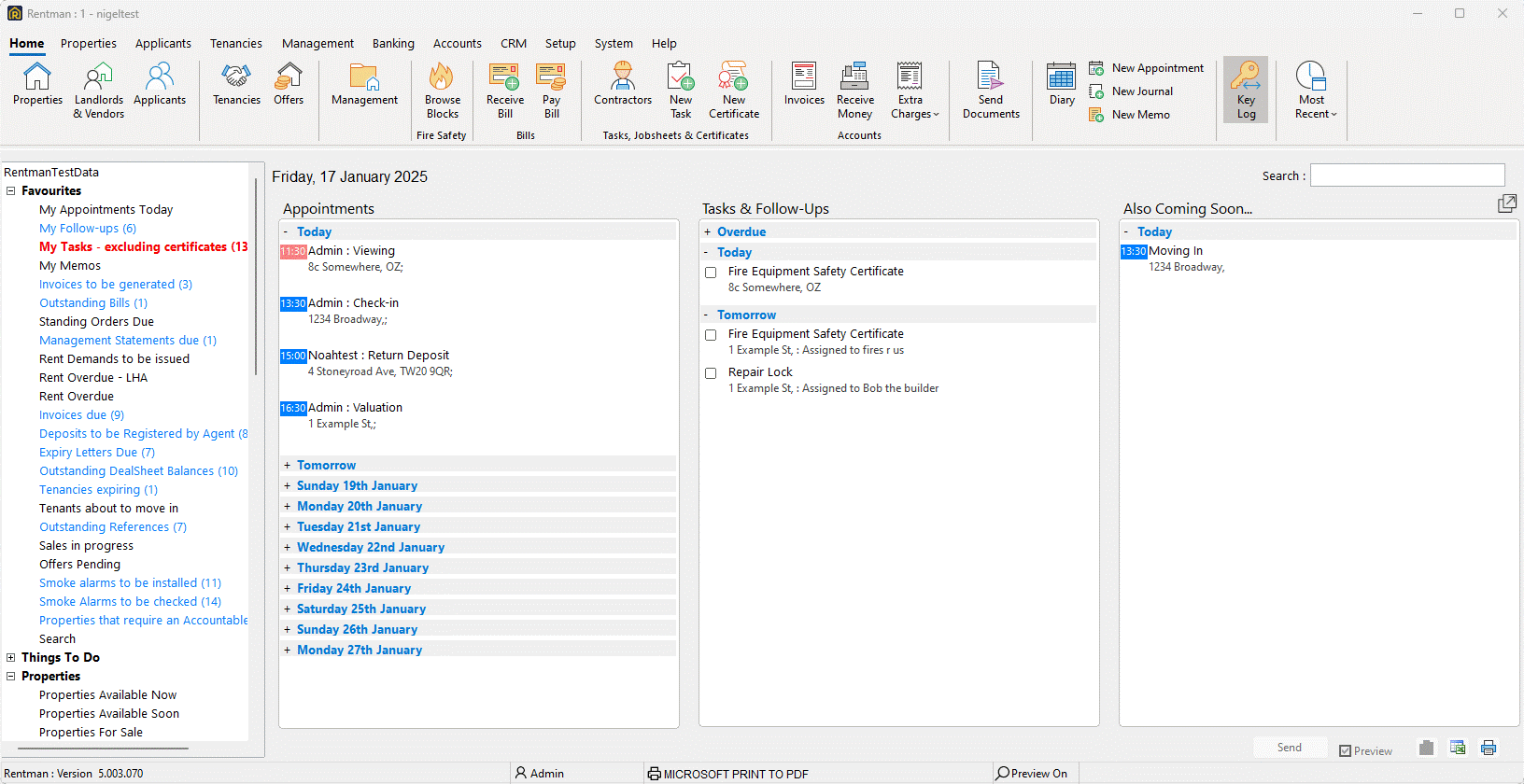Click Browse Blocks fire safety icon
This screenshot has width=1524, height=784.
tap(443, 91)
